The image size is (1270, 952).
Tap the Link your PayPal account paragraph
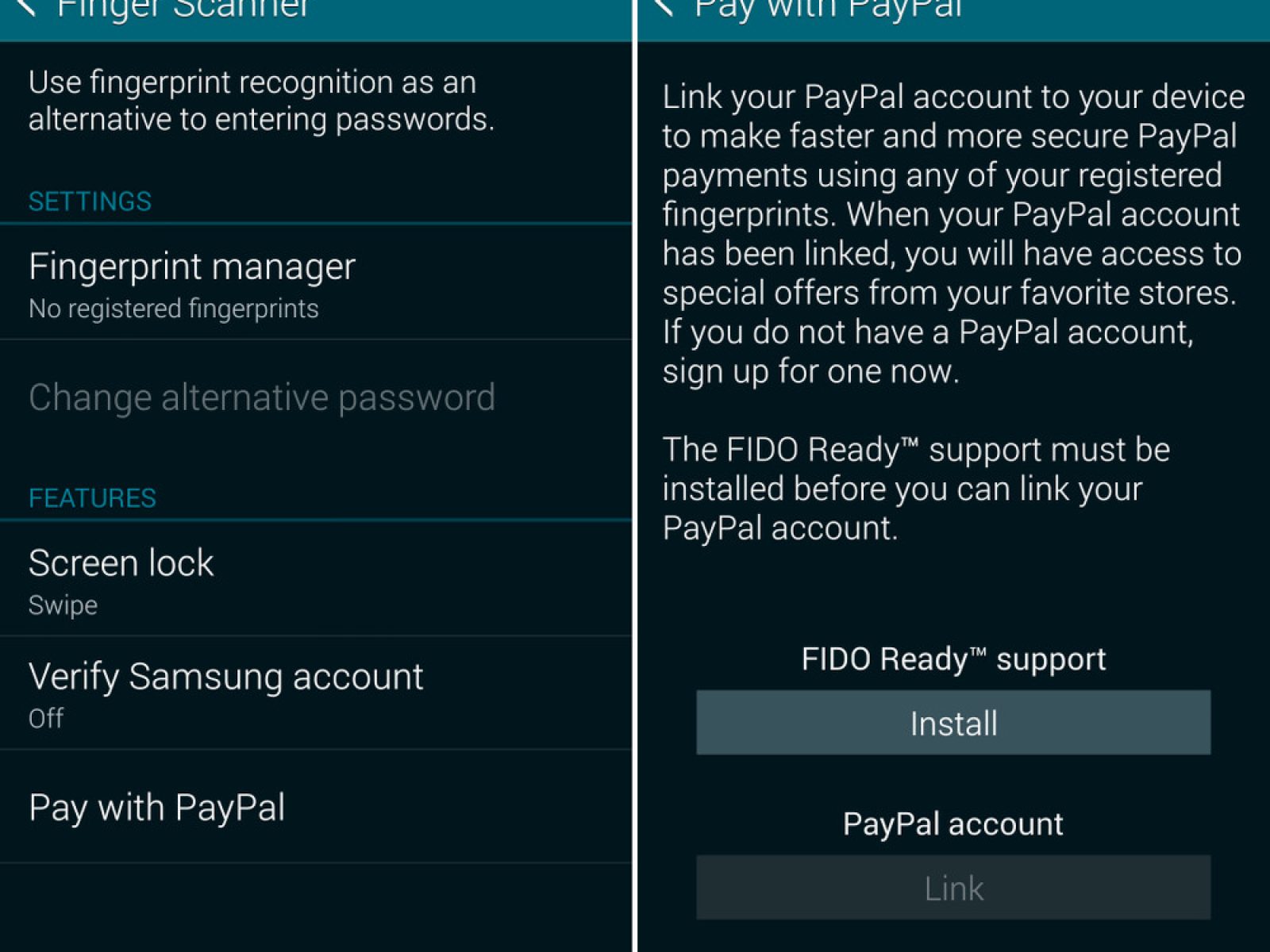pyautogui.click(x=952, y=233)
